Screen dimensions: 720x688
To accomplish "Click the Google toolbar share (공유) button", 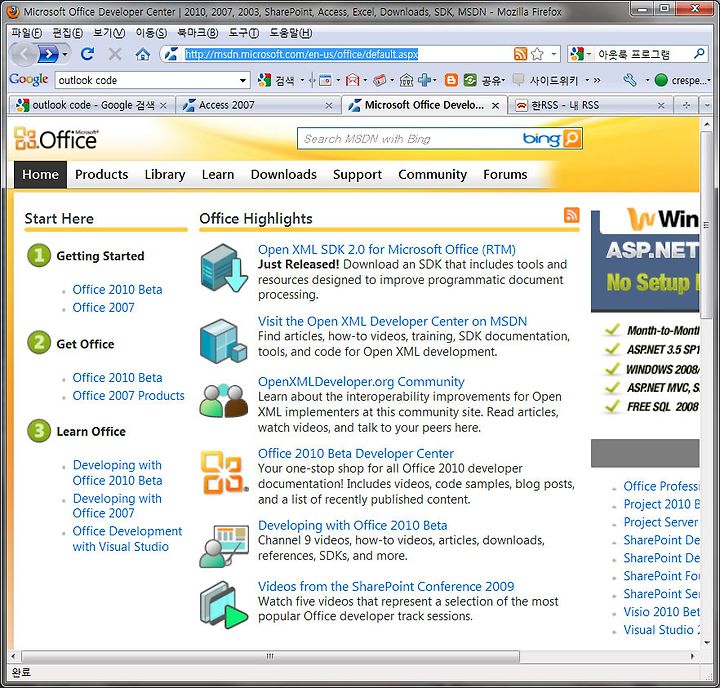I will click(x=483, y=80).
